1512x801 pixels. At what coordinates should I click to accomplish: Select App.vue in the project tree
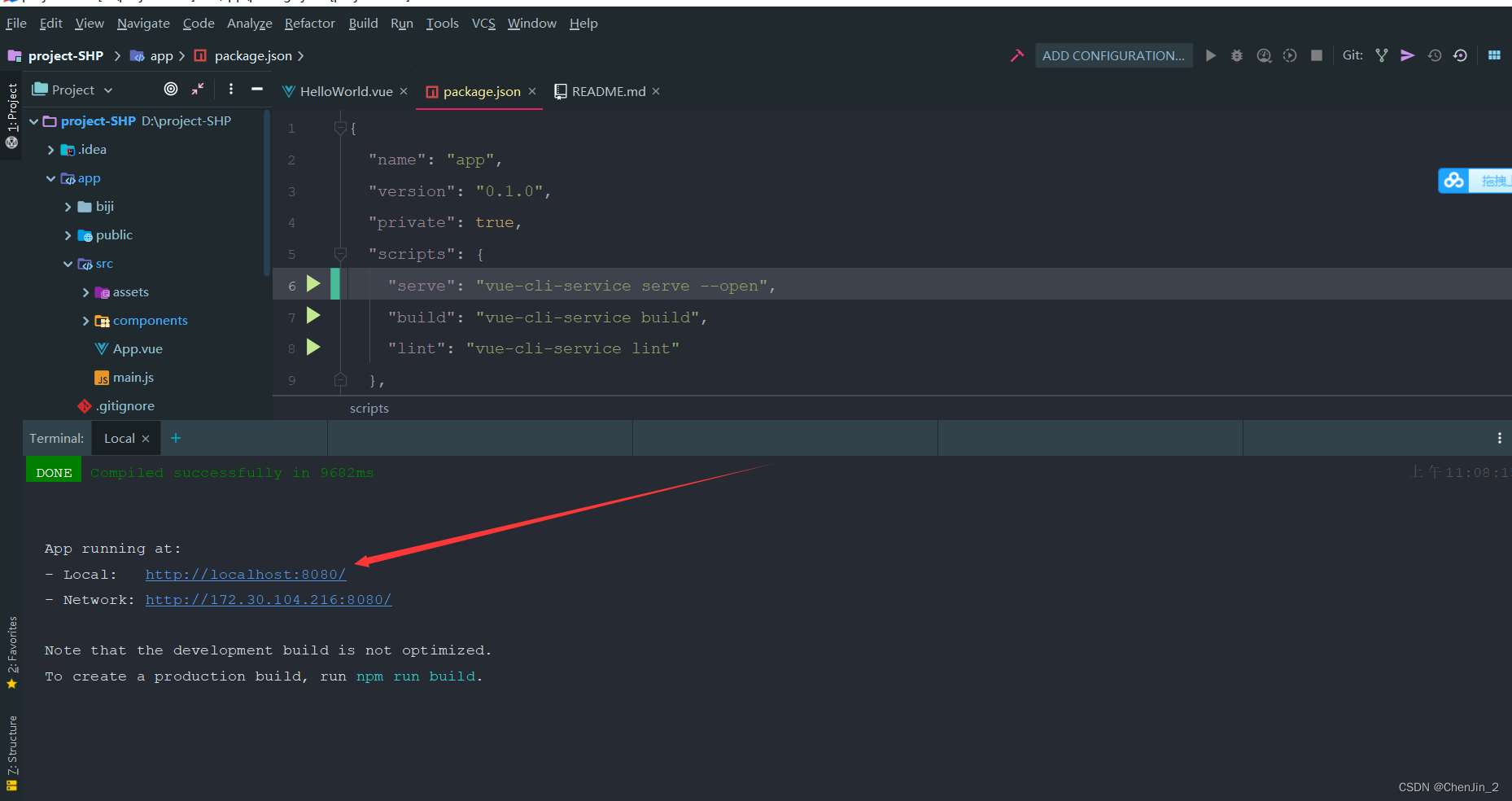click(138, 348)
